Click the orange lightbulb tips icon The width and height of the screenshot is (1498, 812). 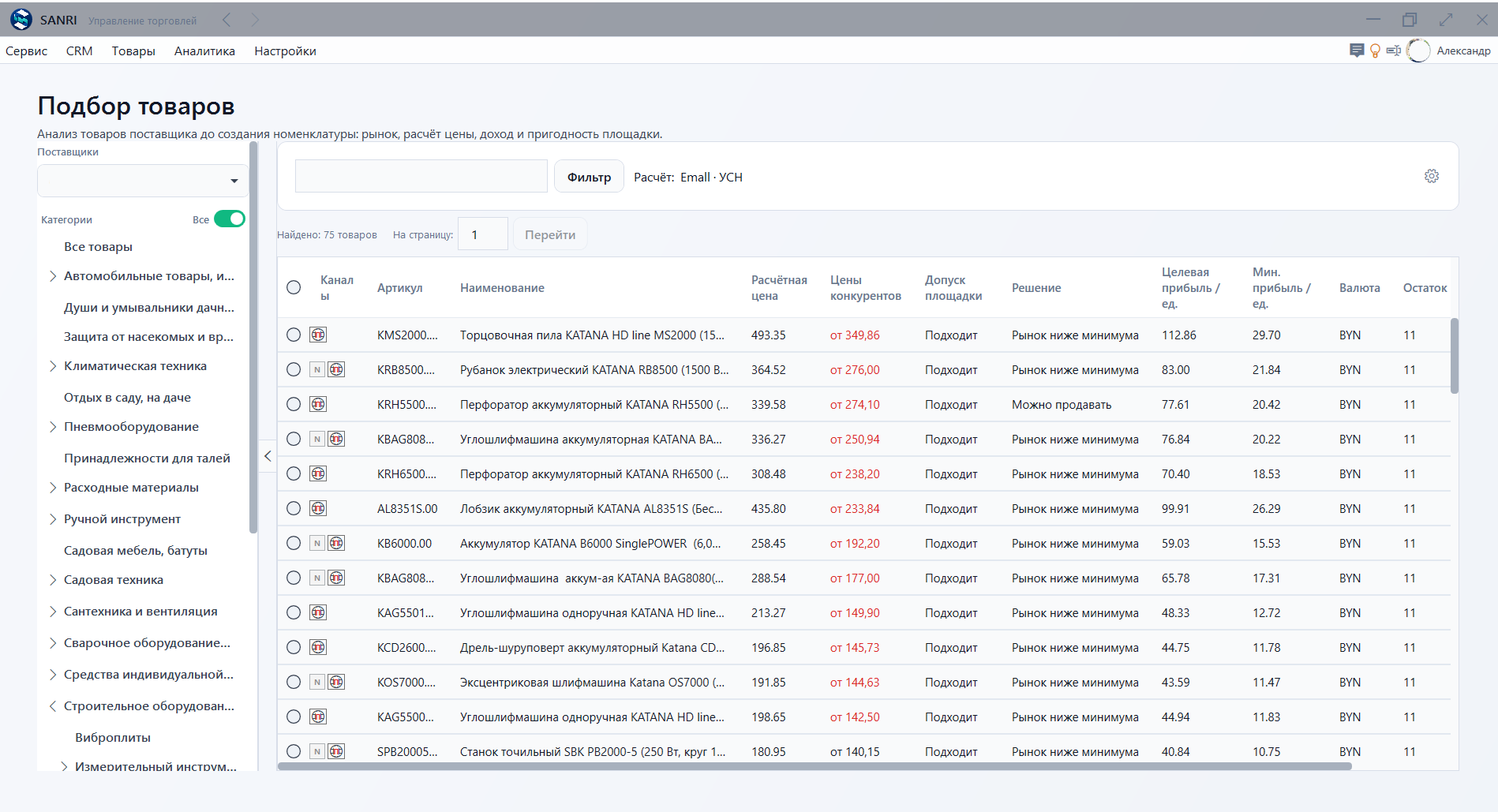(1375, 51)
